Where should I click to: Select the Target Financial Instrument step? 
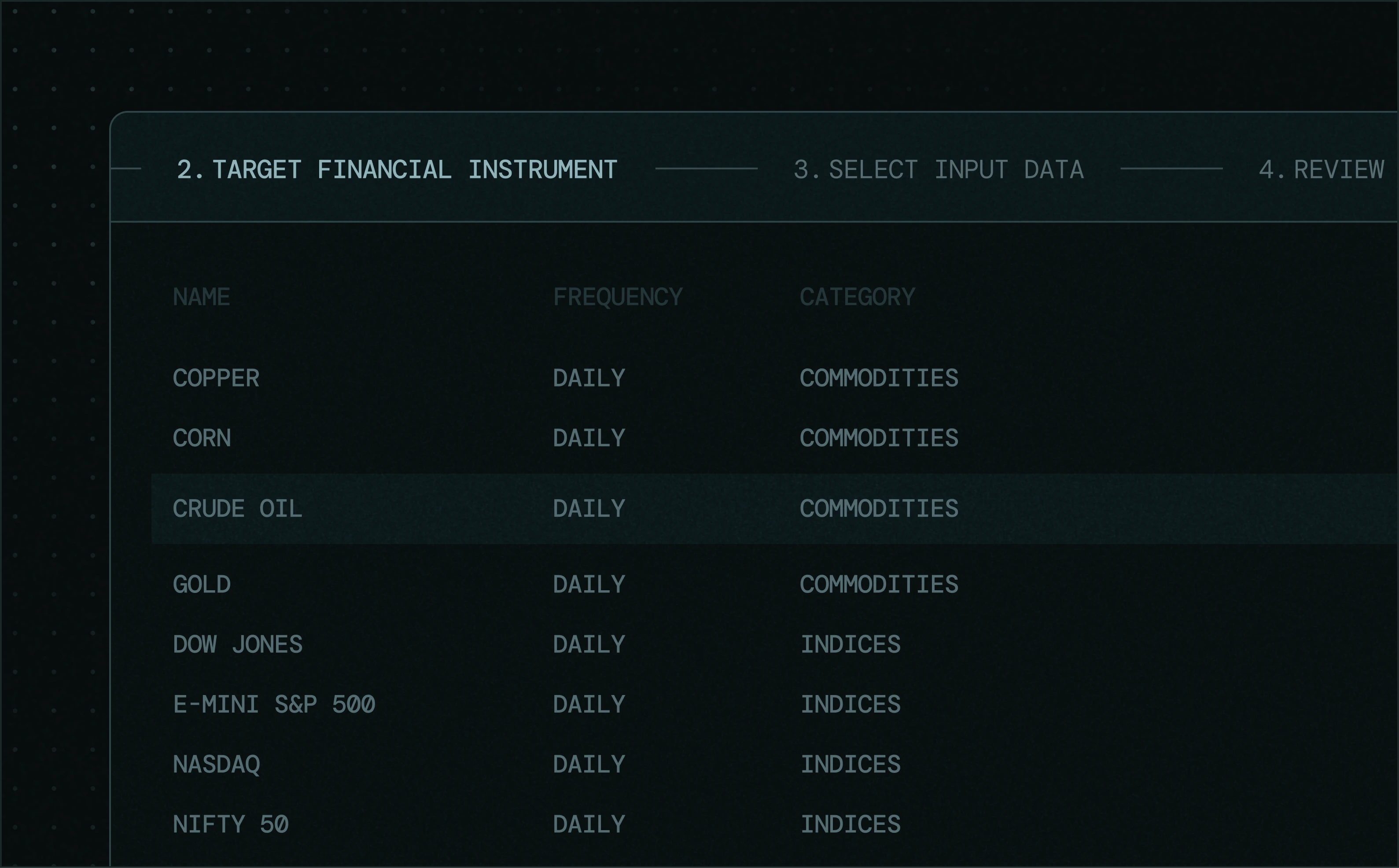pos(397,169)
